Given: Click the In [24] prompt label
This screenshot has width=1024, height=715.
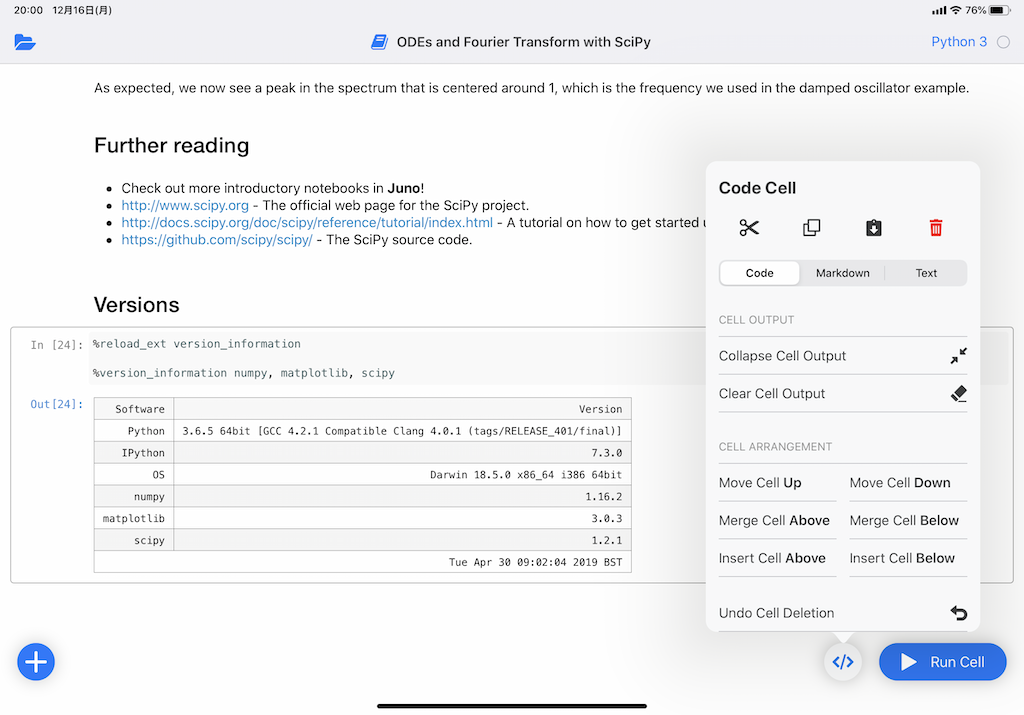Looking at the screenshot, I should (57, 345).
